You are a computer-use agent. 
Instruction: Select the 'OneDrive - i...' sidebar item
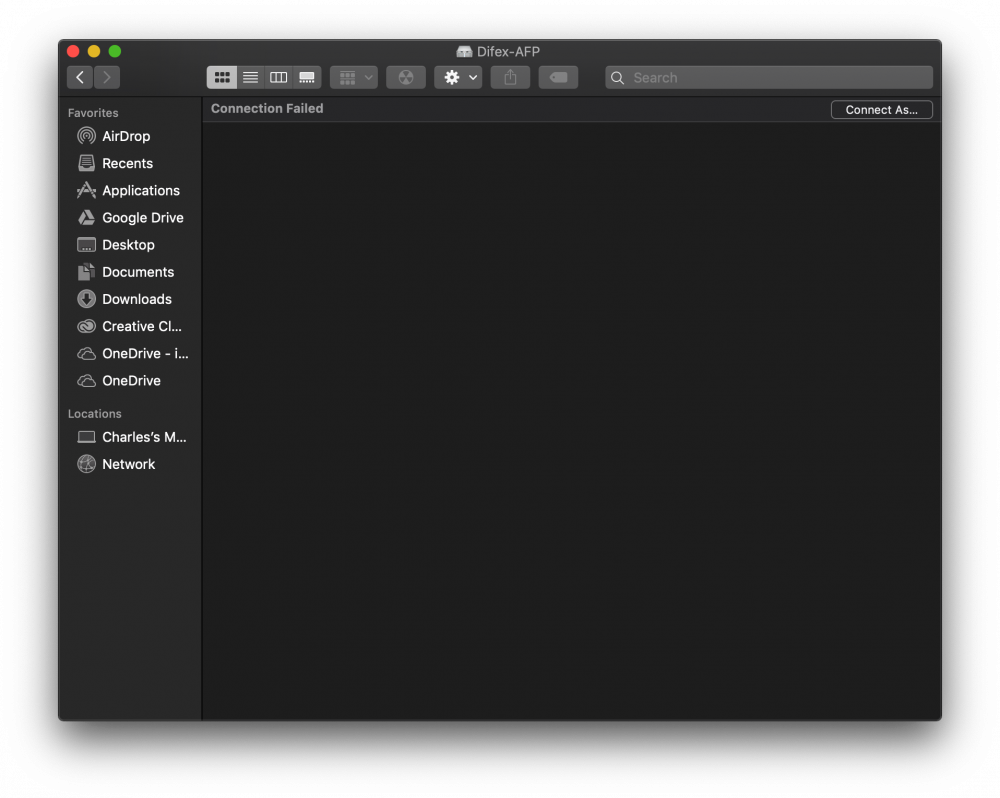(131, 353)
